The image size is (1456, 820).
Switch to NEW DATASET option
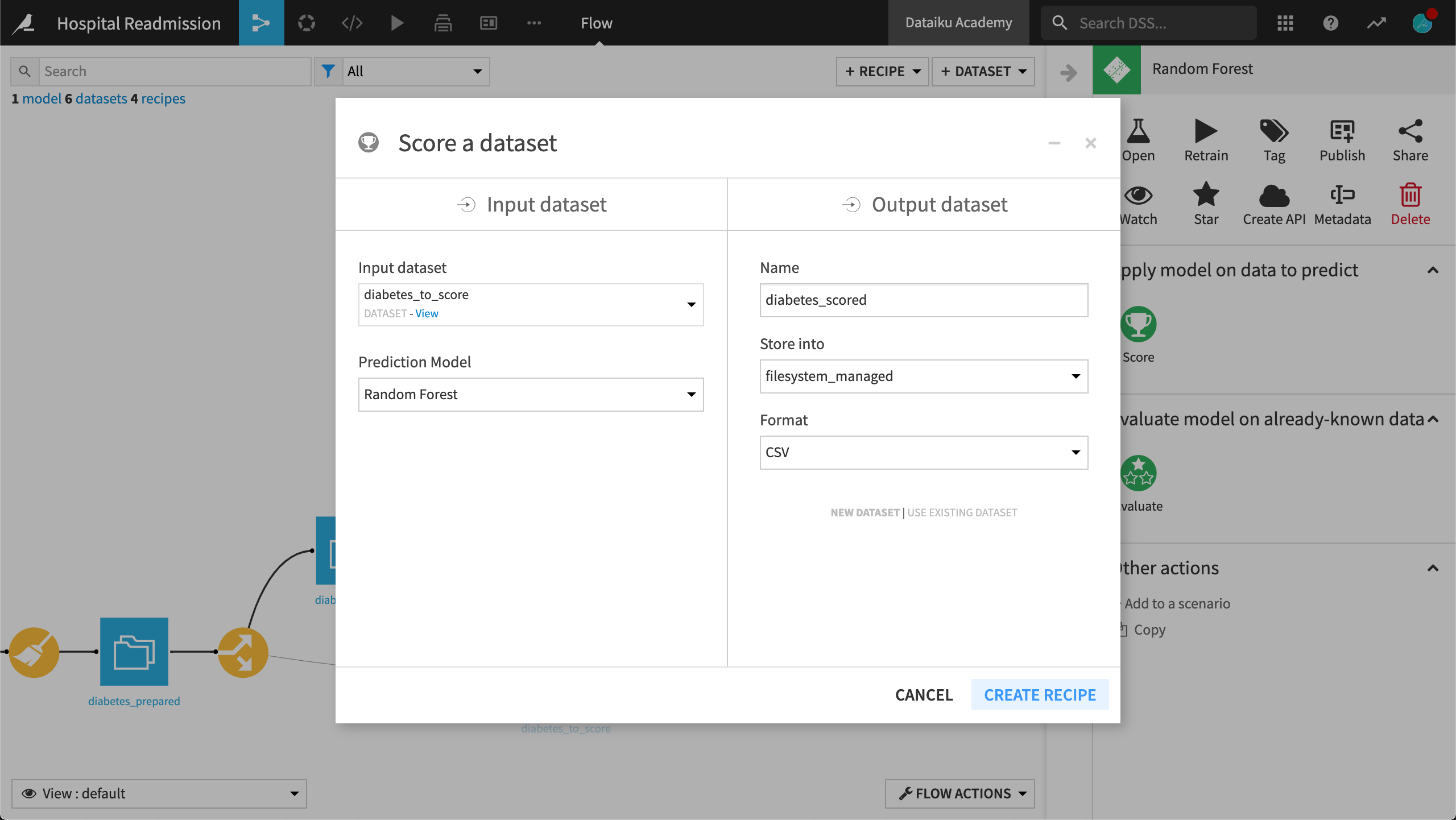(x=865, y=512)
